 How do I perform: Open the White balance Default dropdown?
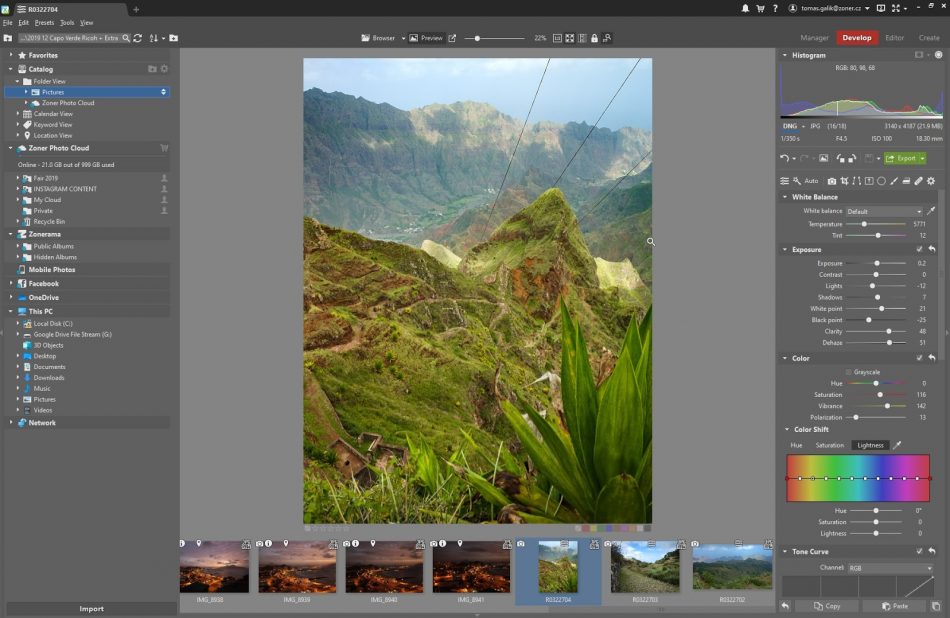click(885, 211)
